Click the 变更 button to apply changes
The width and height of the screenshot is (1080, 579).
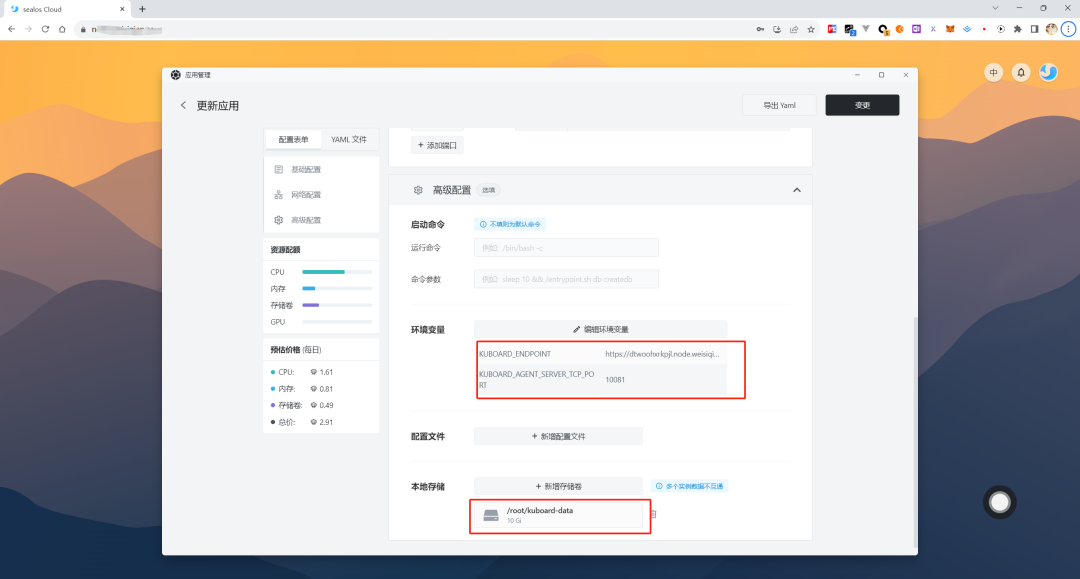tap(862, 105)
